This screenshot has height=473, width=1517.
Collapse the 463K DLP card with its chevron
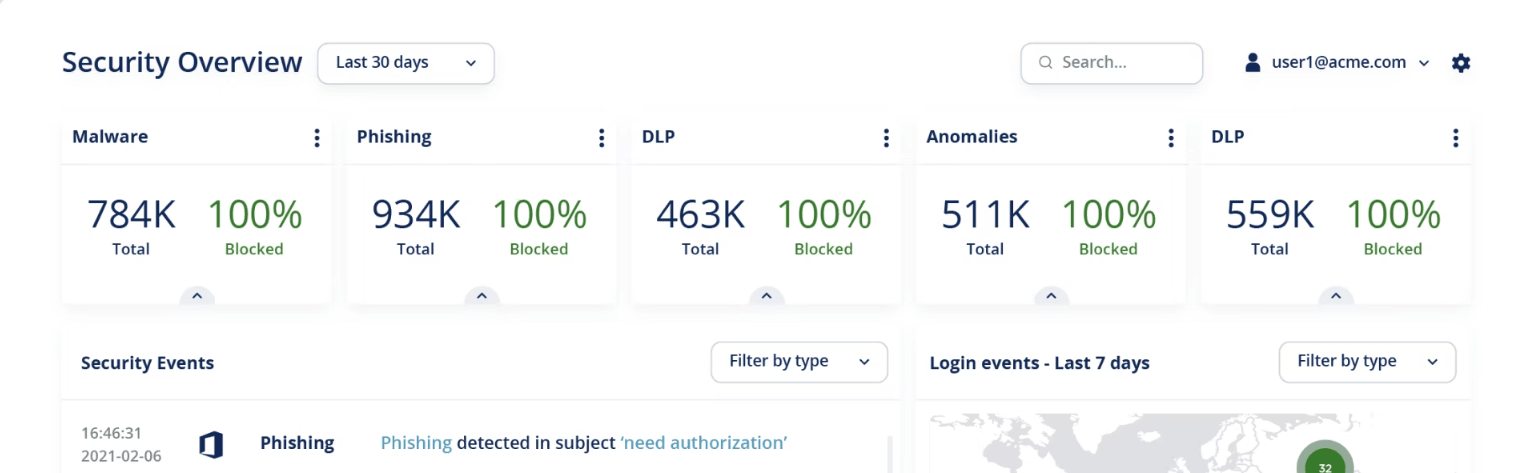[x=766, y=296]
